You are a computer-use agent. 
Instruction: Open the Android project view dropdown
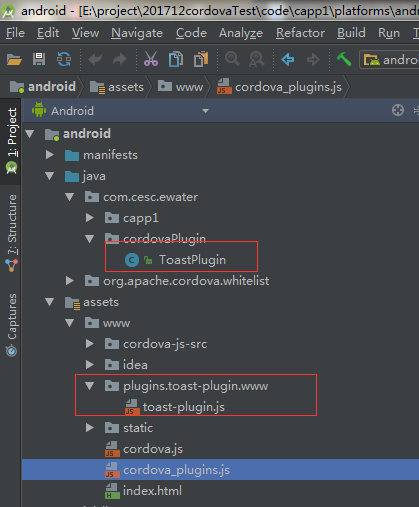click(x=205, y=111)
